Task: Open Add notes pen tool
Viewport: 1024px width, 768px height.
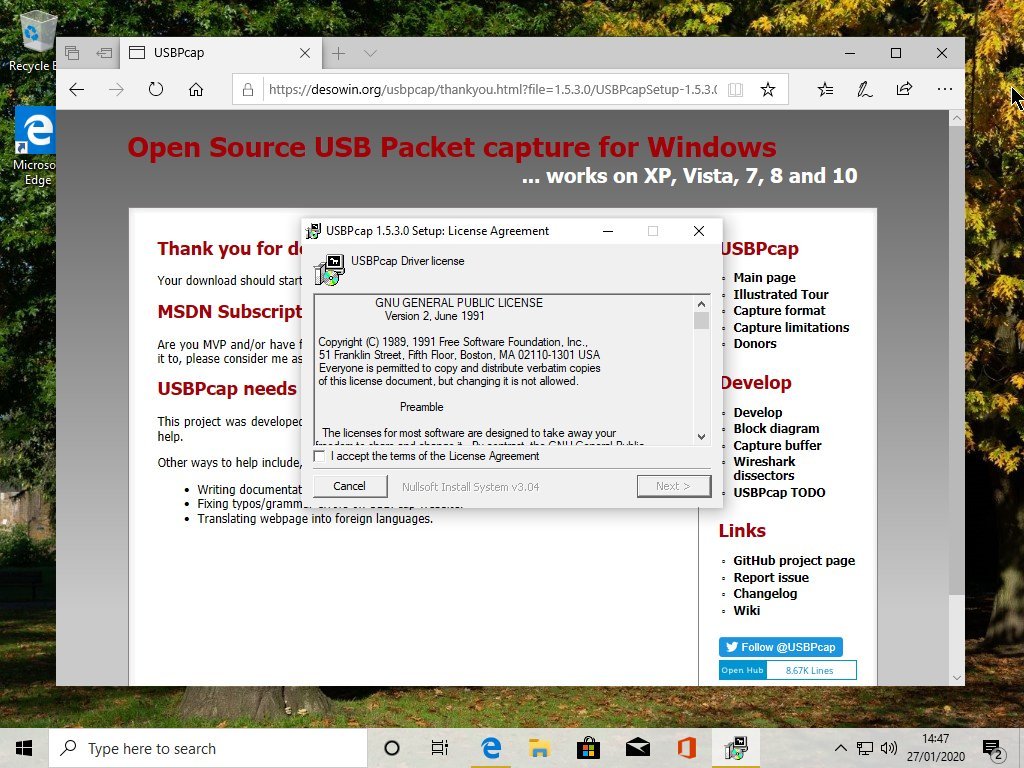Action: coord(865,89)
